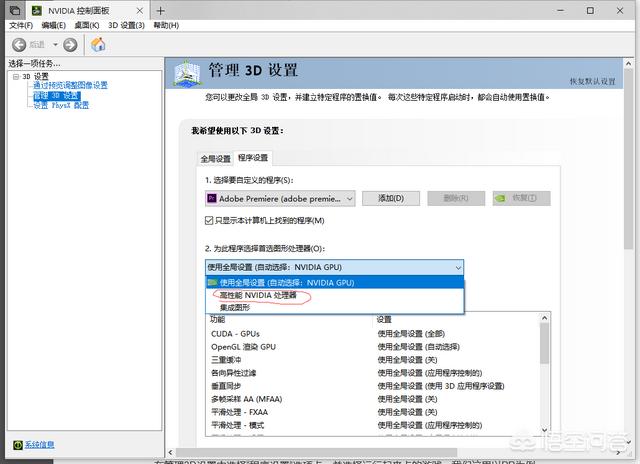Click main panel vertical scrollbar up arrow
640x464 pixels.
click(628, 64)
